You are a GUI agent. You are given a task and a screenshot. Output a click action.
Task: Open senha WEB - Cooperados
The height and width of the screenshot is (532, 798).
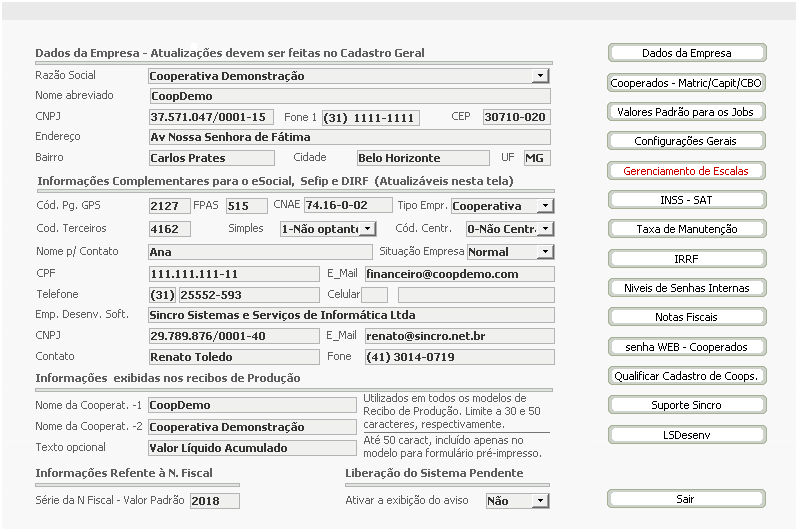(687, 347)
